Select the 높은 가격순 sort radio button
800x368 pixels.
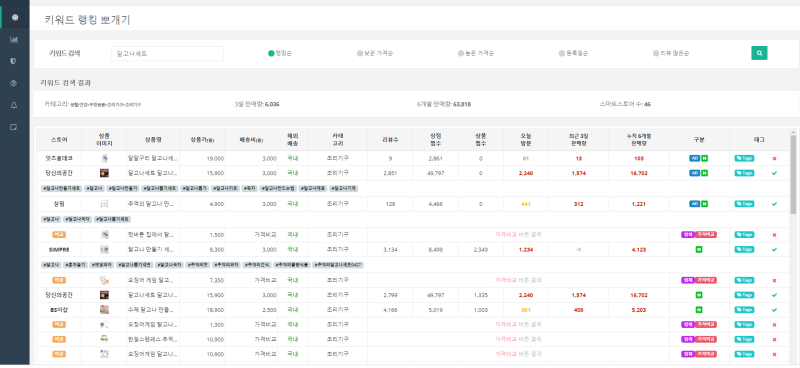[461, 53]
